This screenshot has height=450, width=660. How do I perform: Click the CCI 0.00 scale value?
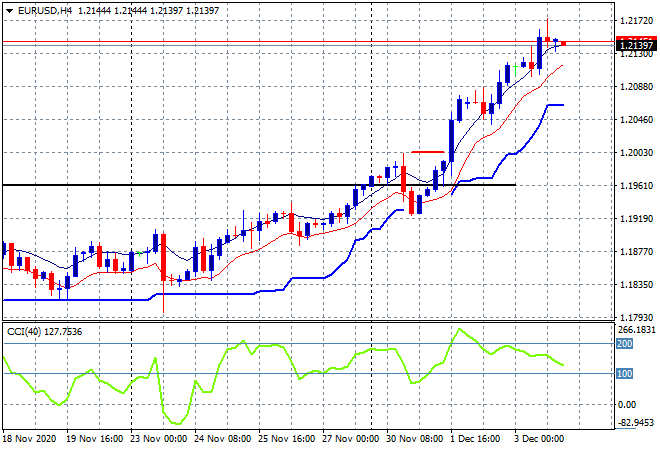pyautogui.click(x=627, y=405)
